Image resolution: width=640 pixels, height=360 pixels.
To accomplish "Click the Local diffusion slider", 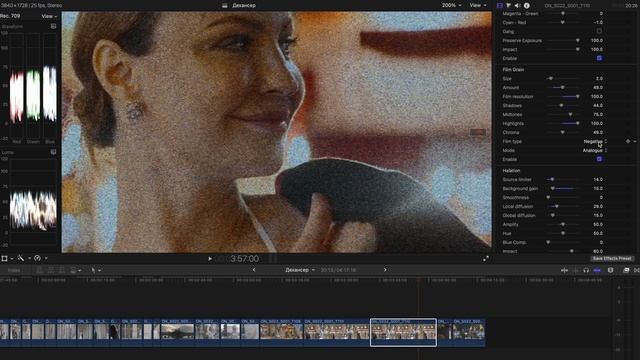I will point(562,207).
